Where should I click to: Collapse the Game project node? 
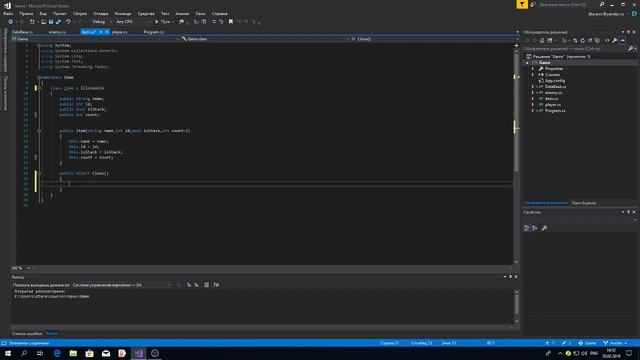[527, 63]
